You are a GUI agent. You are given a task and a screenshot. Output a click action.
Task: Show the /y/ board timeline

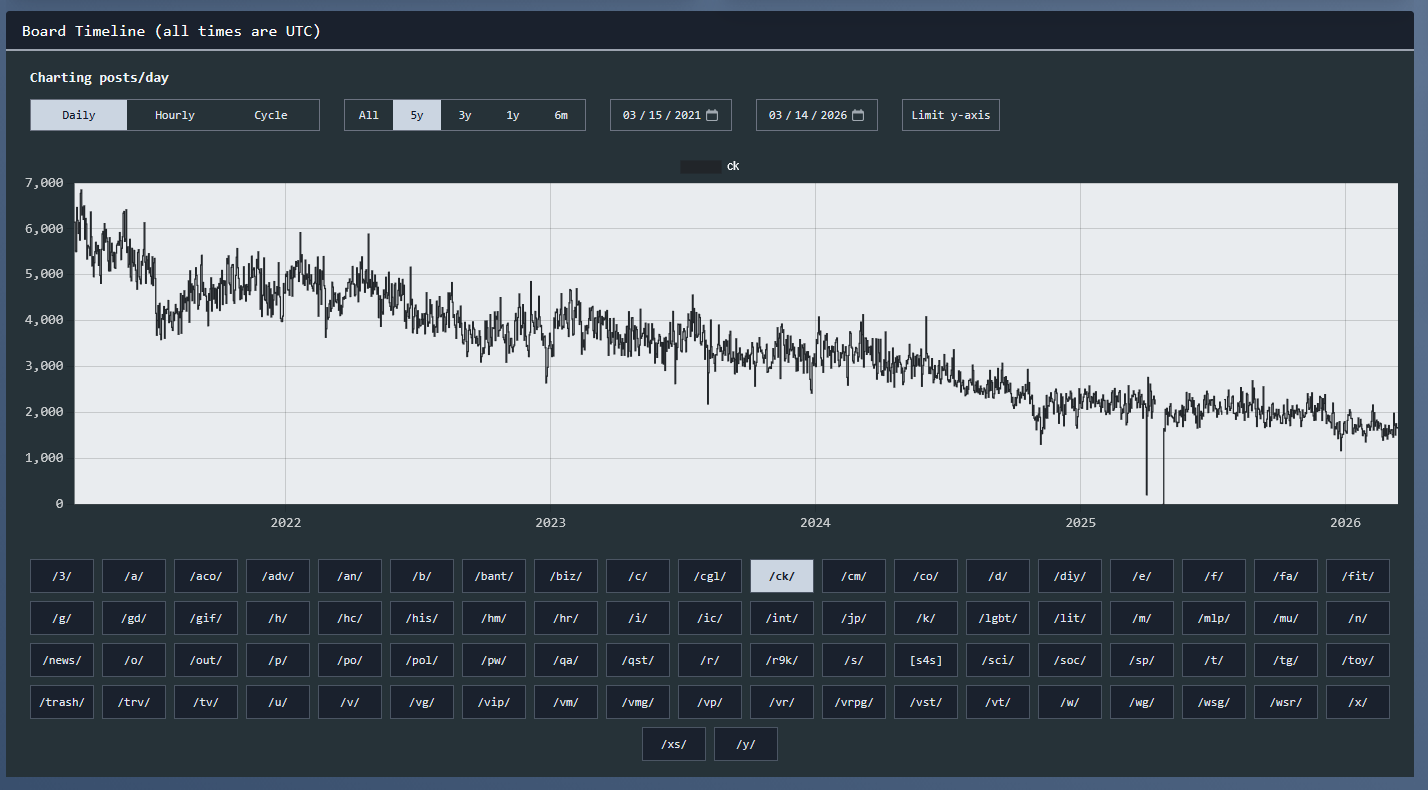click(746, 744)
